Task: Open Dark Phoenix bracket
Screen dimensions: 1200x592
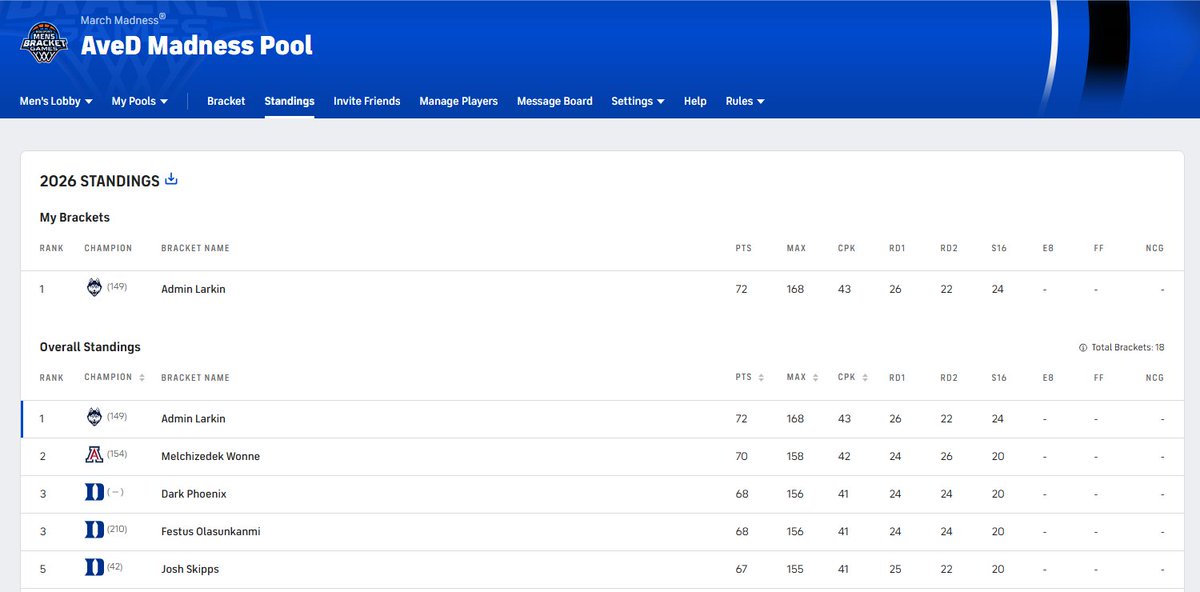Action: [x=194, y=494]
